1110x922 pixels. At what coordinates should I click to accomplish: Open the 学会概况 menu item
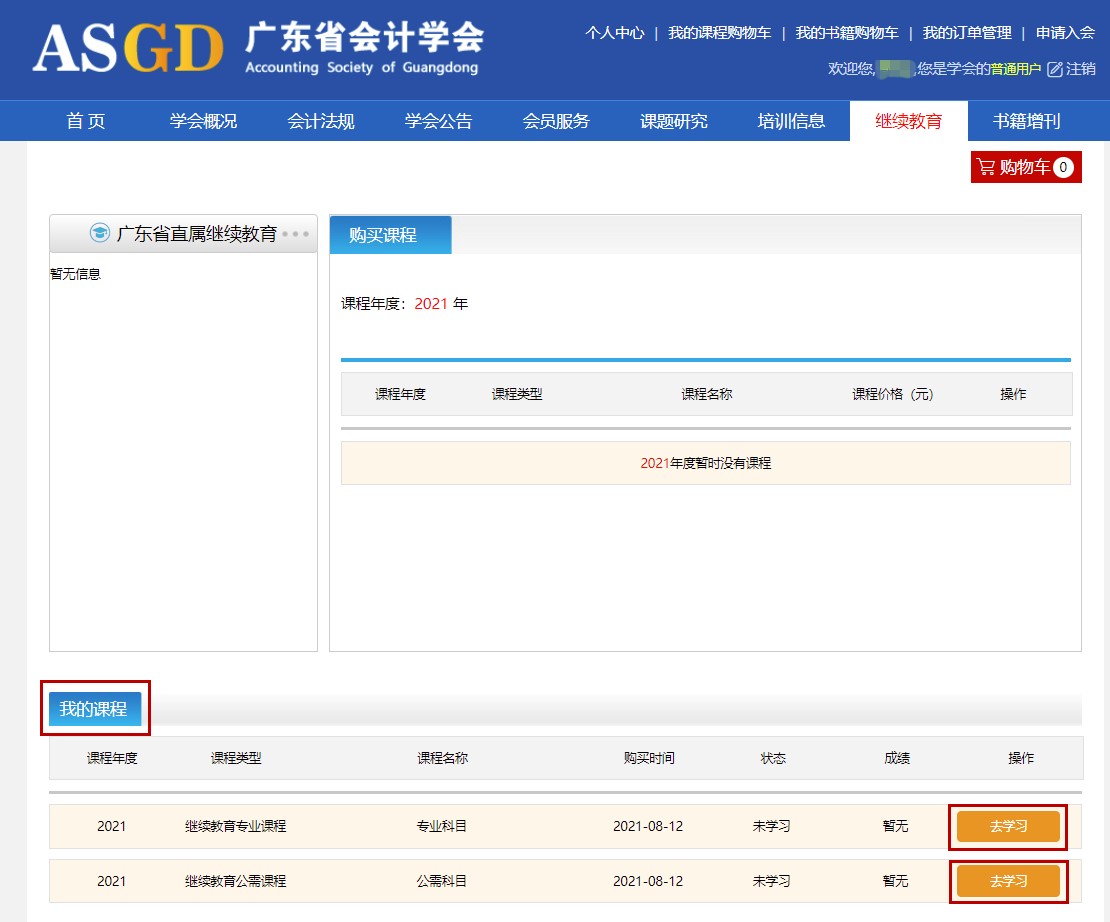pos(203,121)
